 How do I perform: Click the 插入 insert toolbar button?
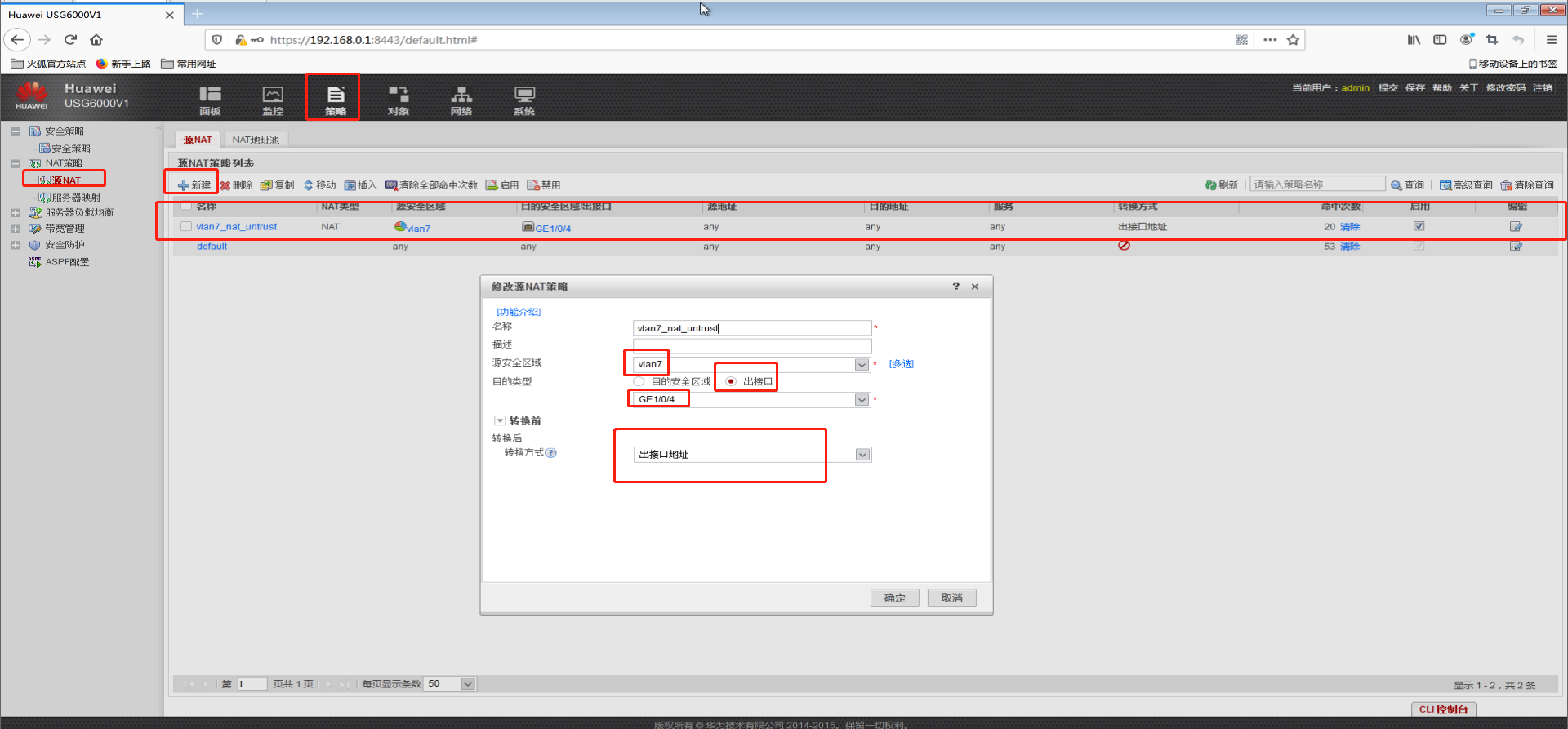(360, 185)
